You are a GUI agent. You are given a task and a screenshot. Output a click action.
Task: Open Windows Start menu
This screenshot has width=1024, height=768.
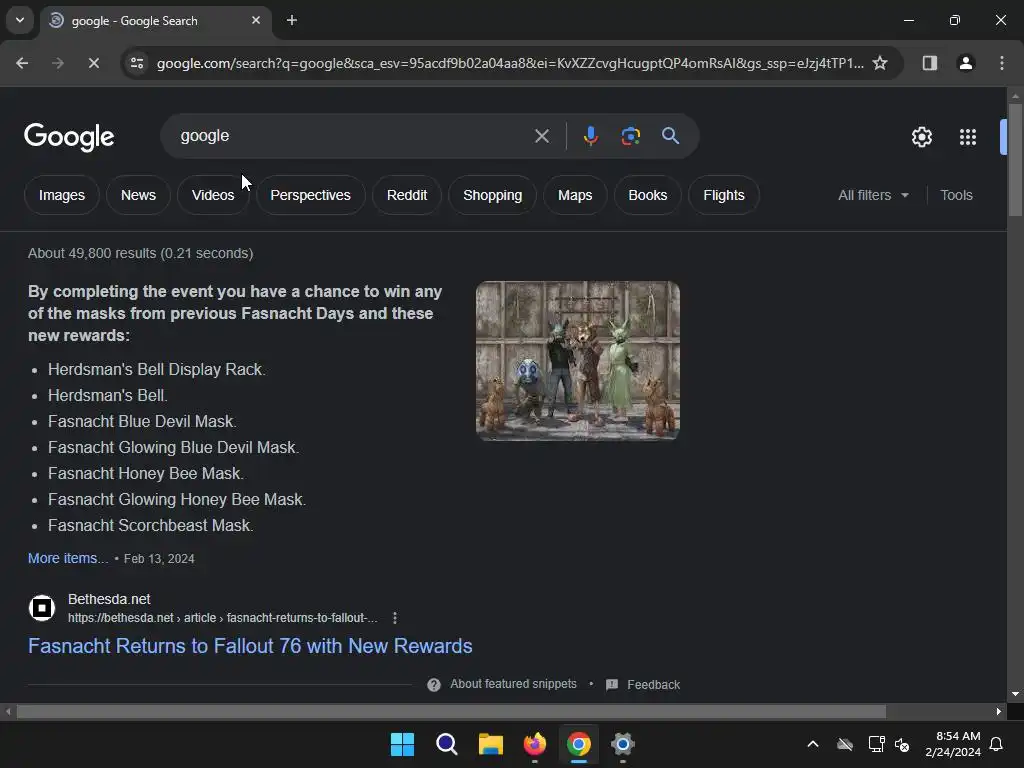pos(402,744)
